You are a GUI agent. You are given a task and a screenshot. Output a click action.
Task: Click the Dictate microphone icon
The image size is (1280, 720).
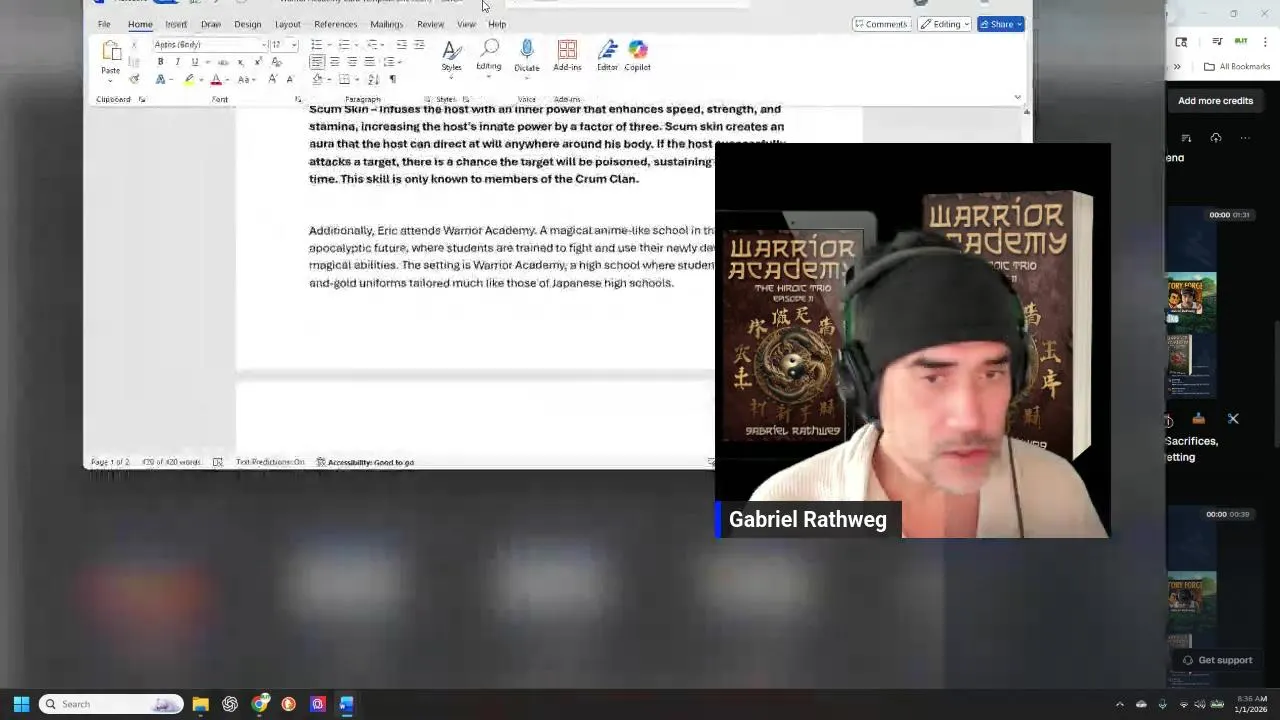(527, 56)
